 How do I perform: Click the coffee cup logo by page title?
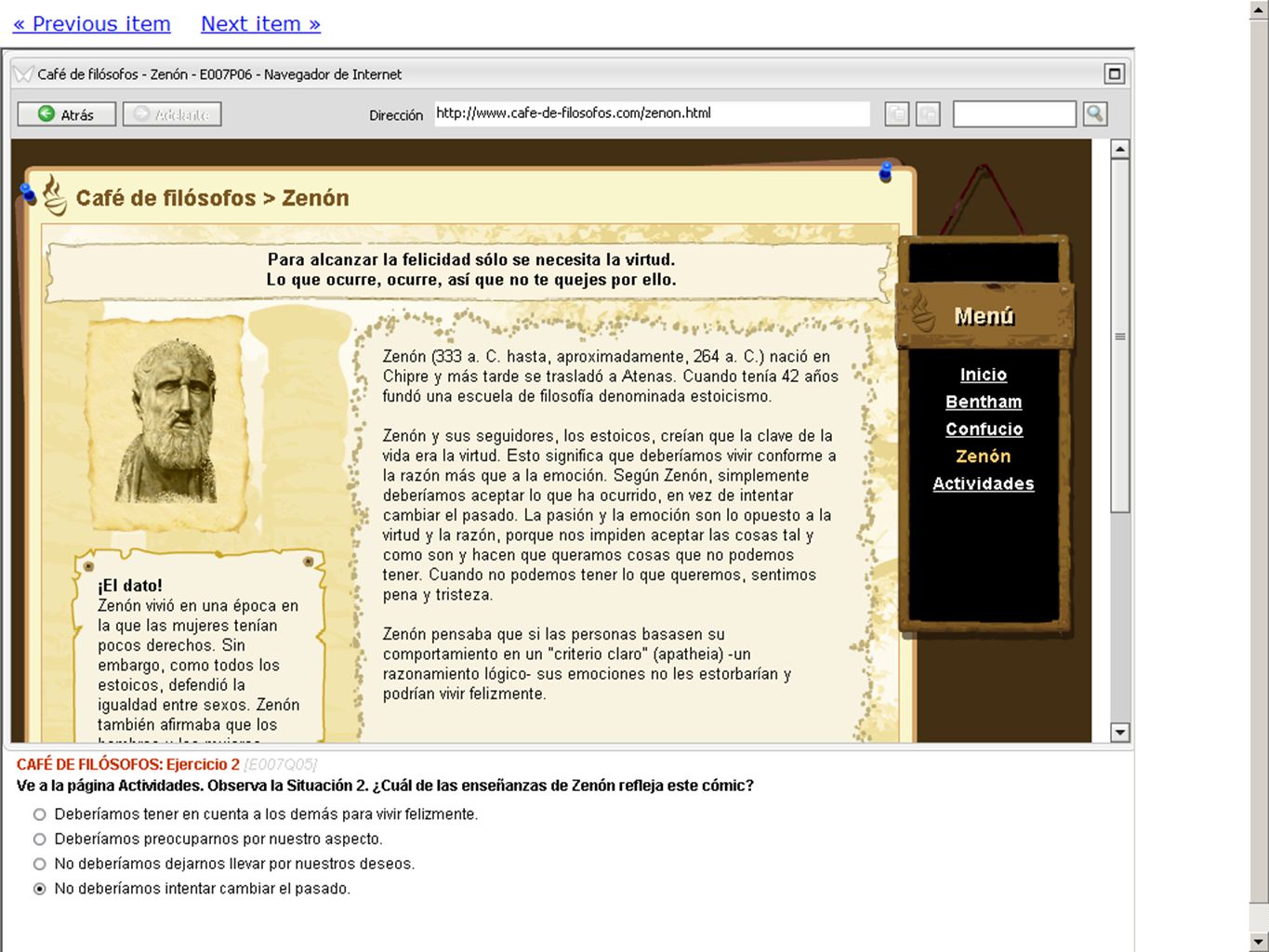click(55, 195)
